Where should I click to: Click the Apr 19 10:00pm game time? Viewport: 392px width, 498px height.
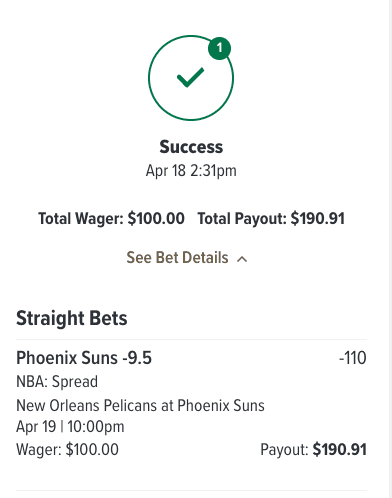(70, 427)
